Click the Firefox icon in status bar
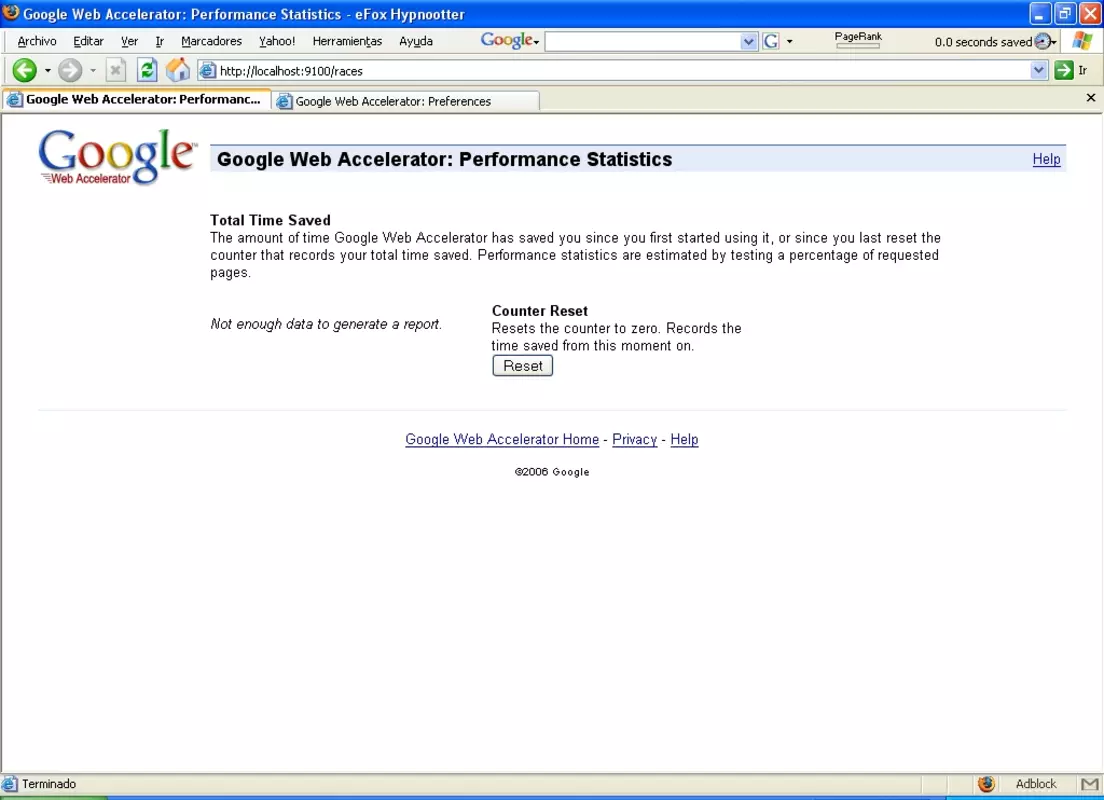 986,784
